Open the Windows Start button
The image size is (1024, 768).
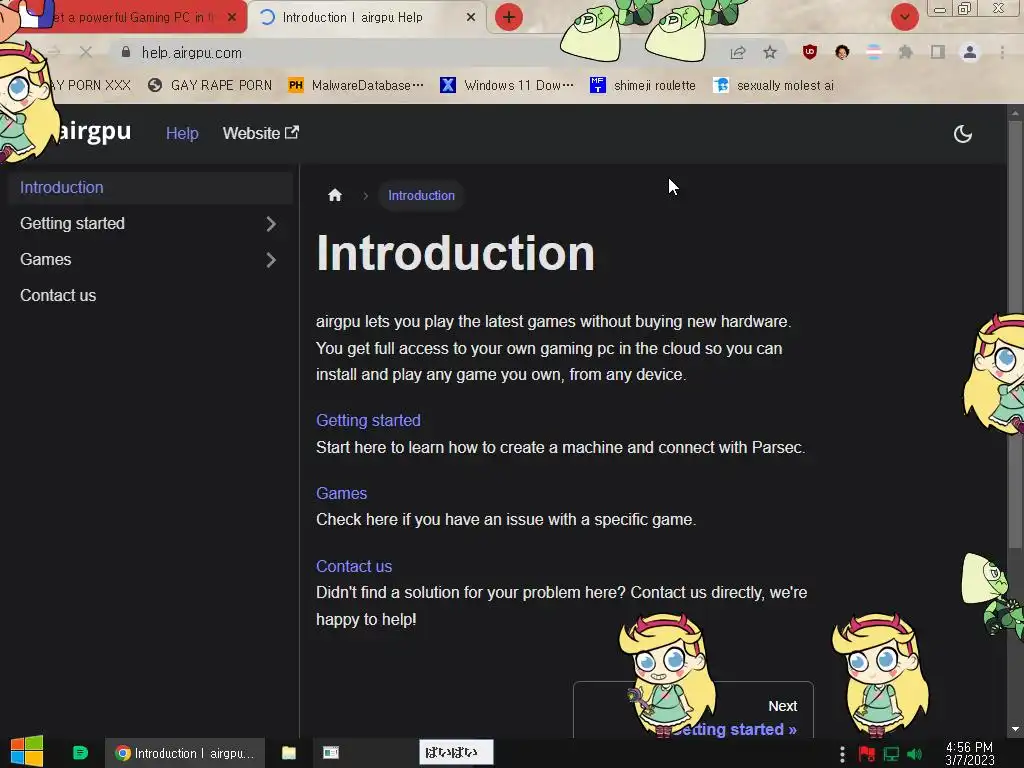tap(27, 752)
